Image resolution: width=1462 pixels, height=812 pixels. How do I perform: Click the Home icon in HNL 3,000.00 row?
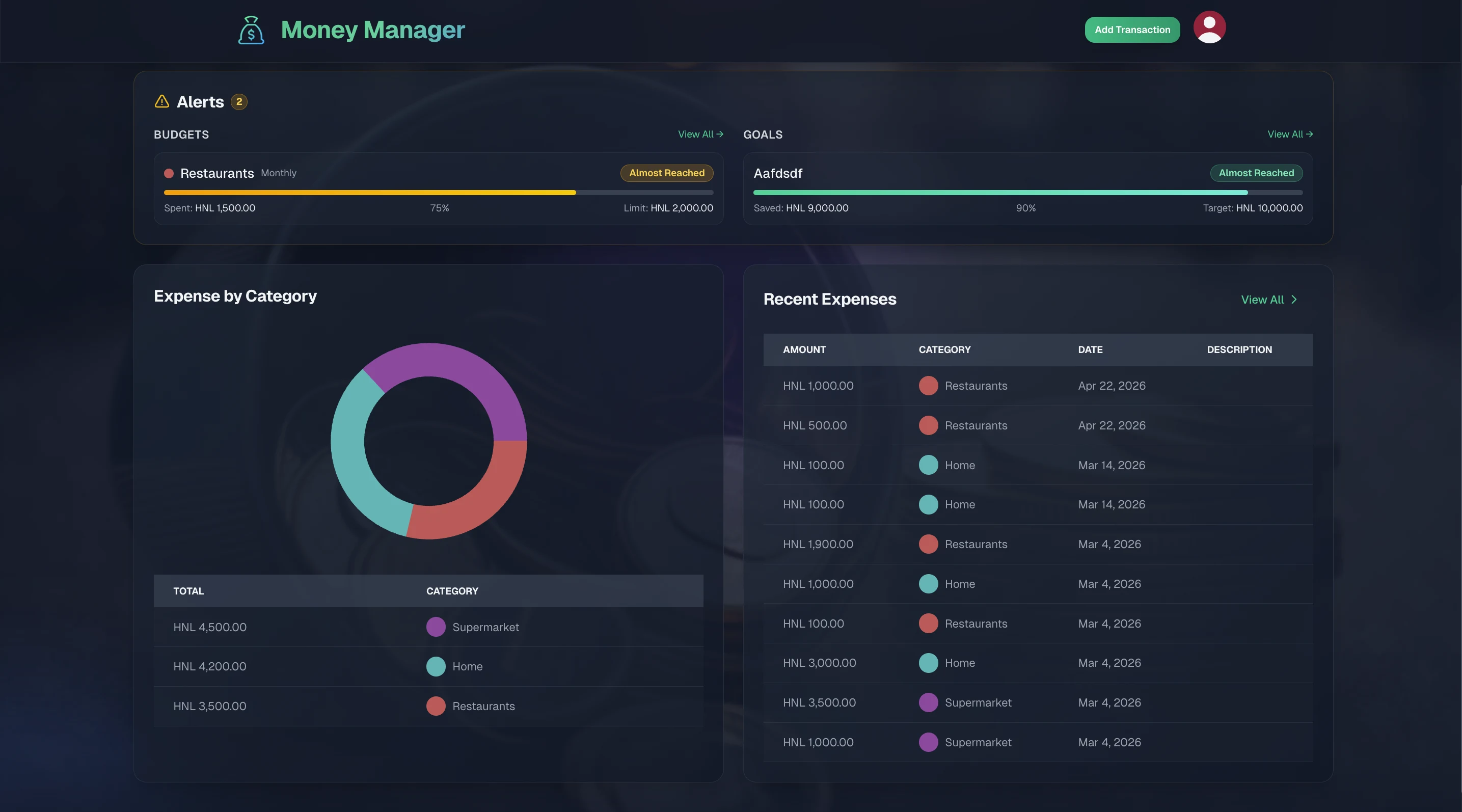click(929, 663)
